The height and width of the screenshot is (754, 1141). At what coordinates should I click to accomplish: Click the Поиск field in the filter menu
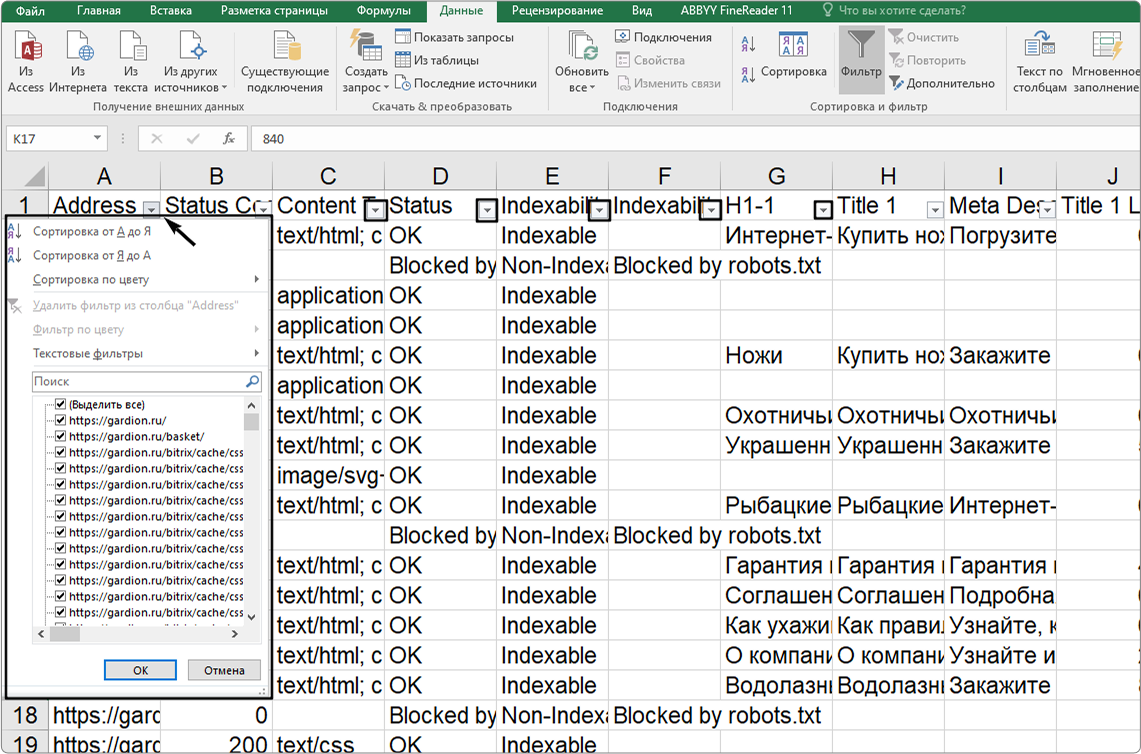(x=138, y=381)
